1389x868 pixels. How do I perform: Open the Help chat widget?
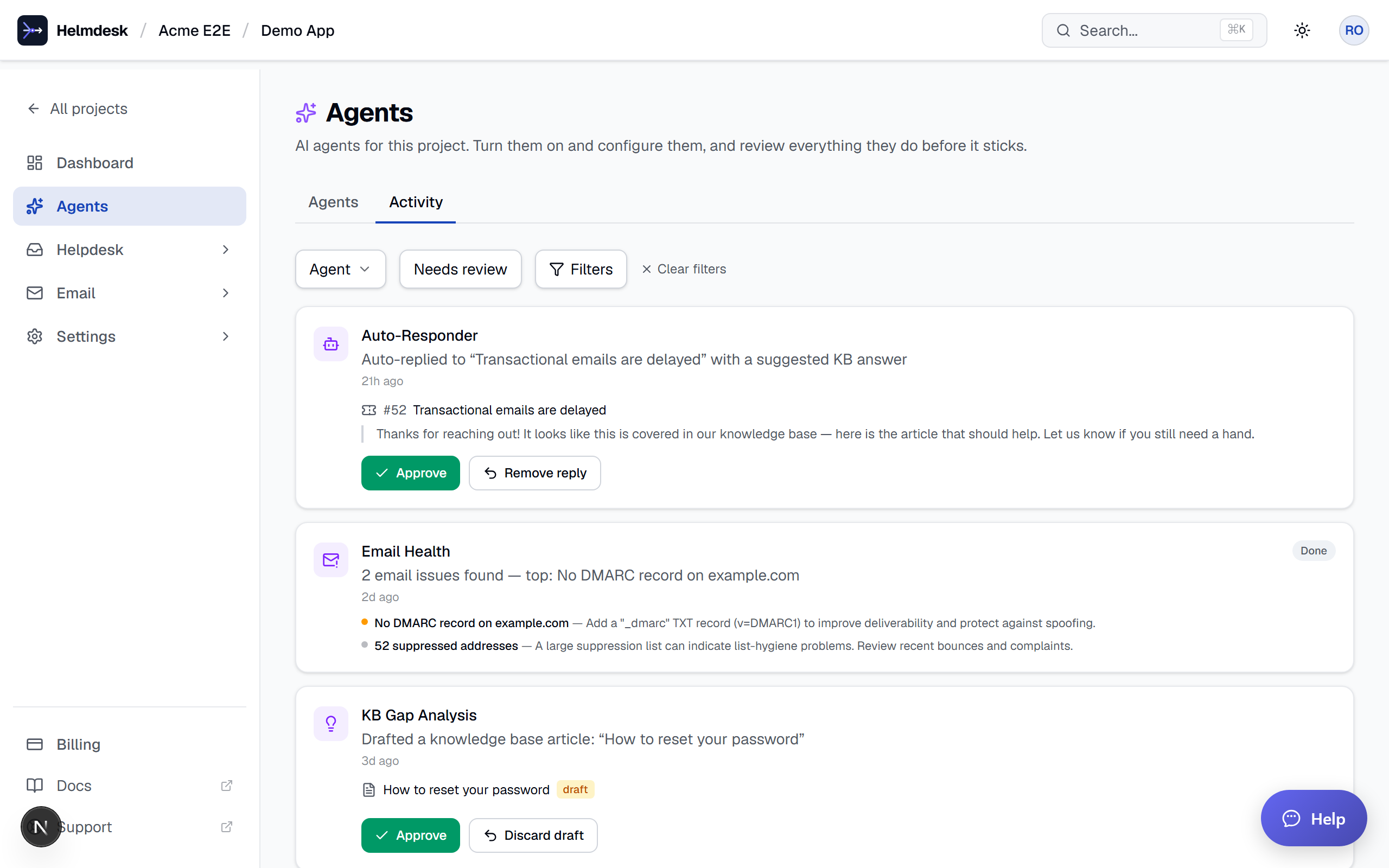(x=1313, y=819)
